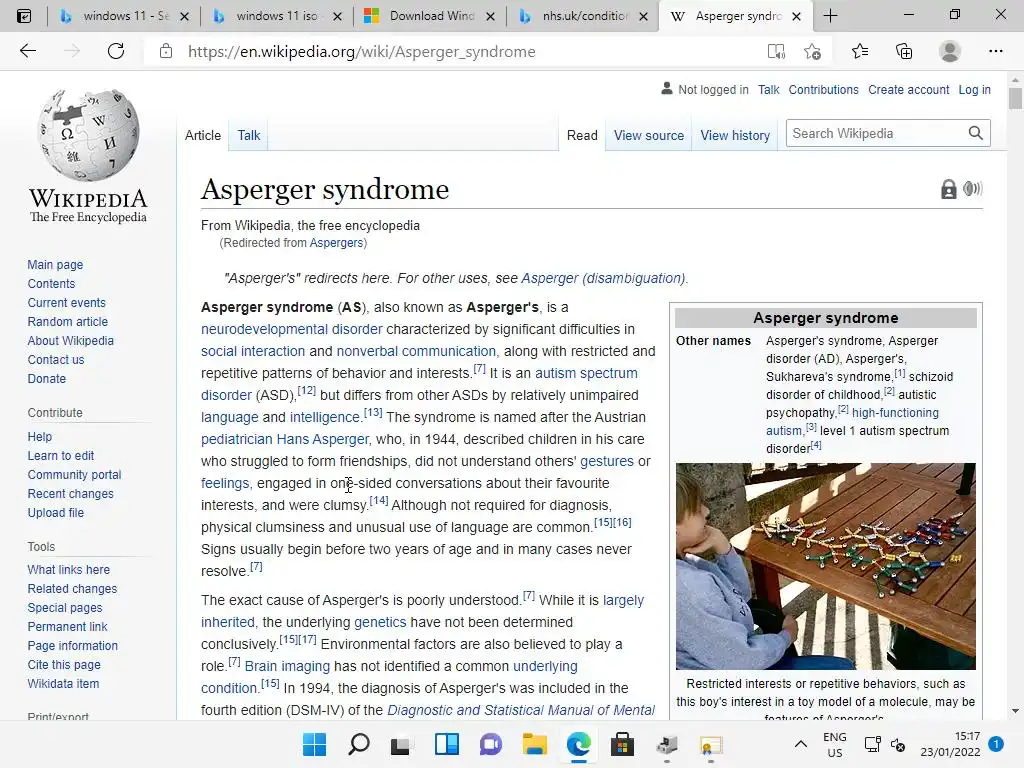The height and width of the screenshot is (768, 1024).
Task: Open Asperger (disambiguation) link
Action: click(602, 278)
